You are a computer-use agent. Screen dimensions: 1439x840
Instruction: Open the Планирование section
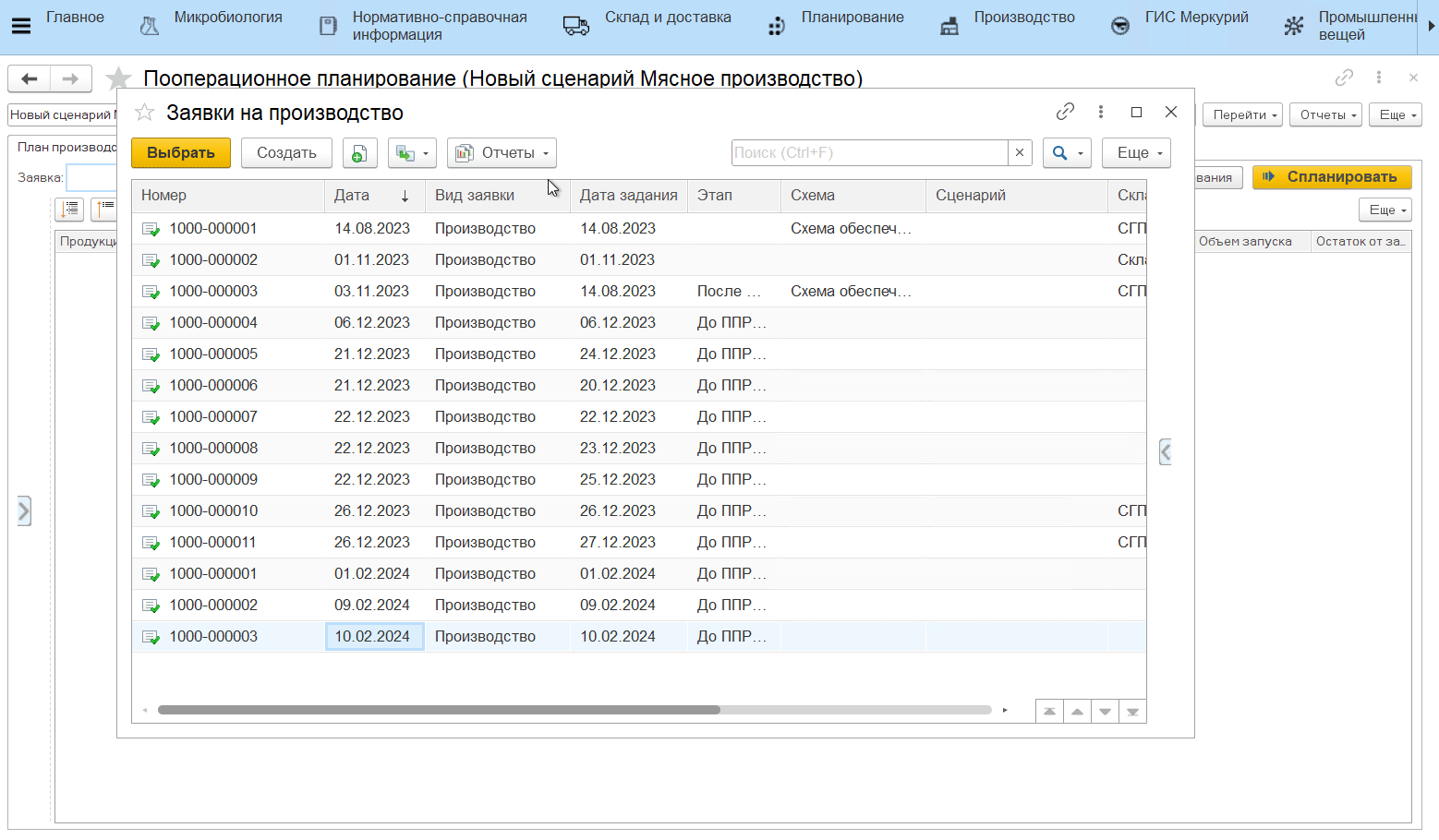pyautogui.click(x=852, y=18)
